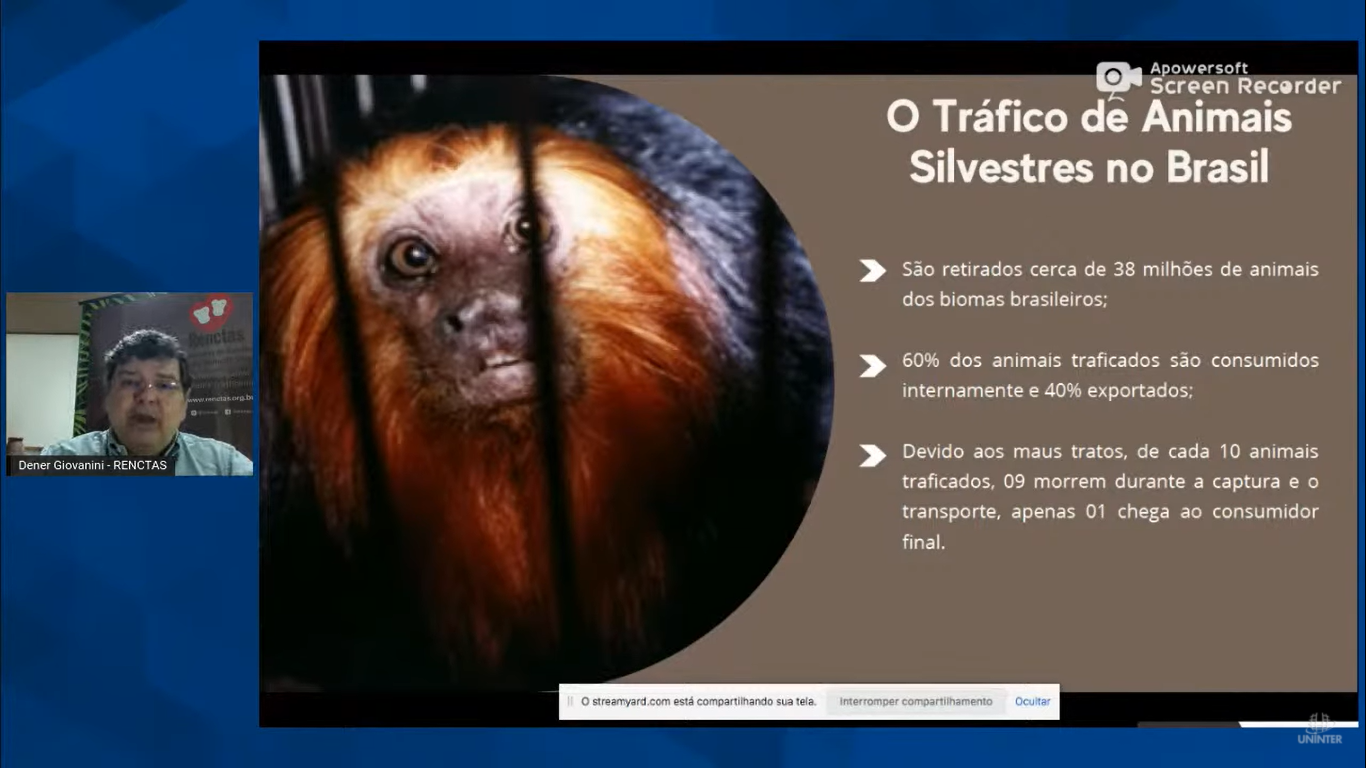The image size is (1366, 768).
Task: Click the 'Dener Giovanini - RENCTAS' name caption
Action: tap(92, 465)
